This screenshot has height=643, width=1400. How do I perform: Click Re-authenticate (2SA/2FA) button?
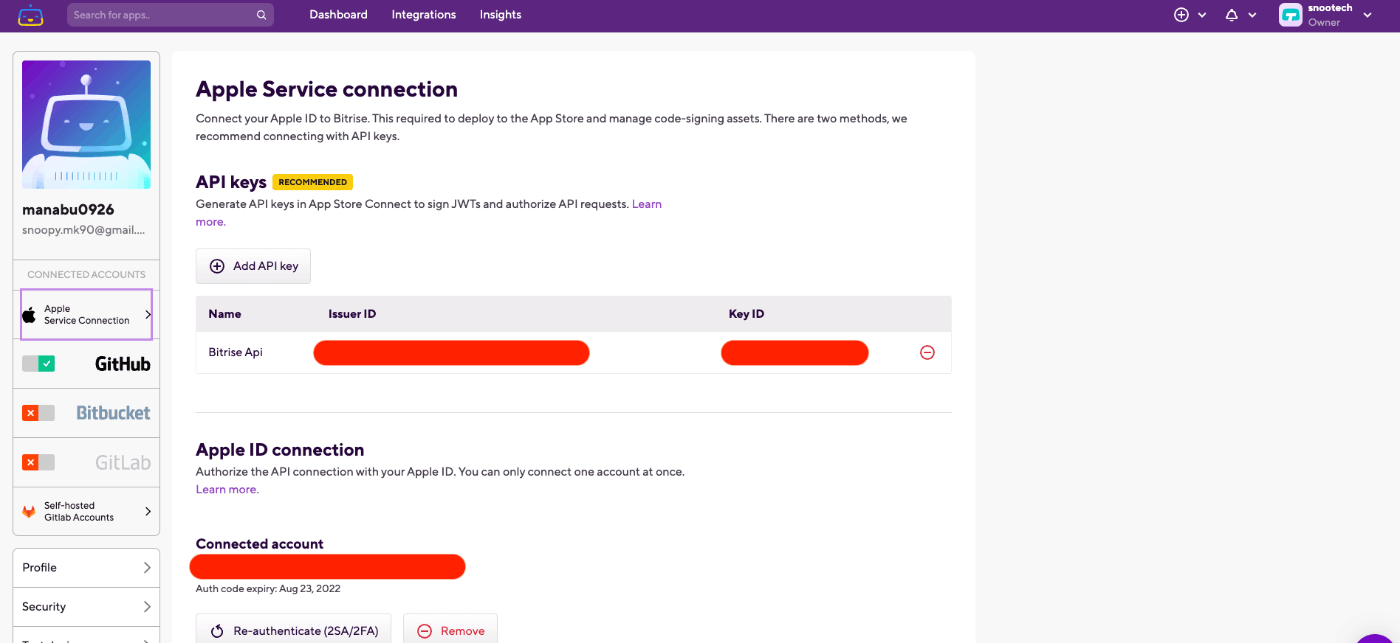(x=293, y=630)
